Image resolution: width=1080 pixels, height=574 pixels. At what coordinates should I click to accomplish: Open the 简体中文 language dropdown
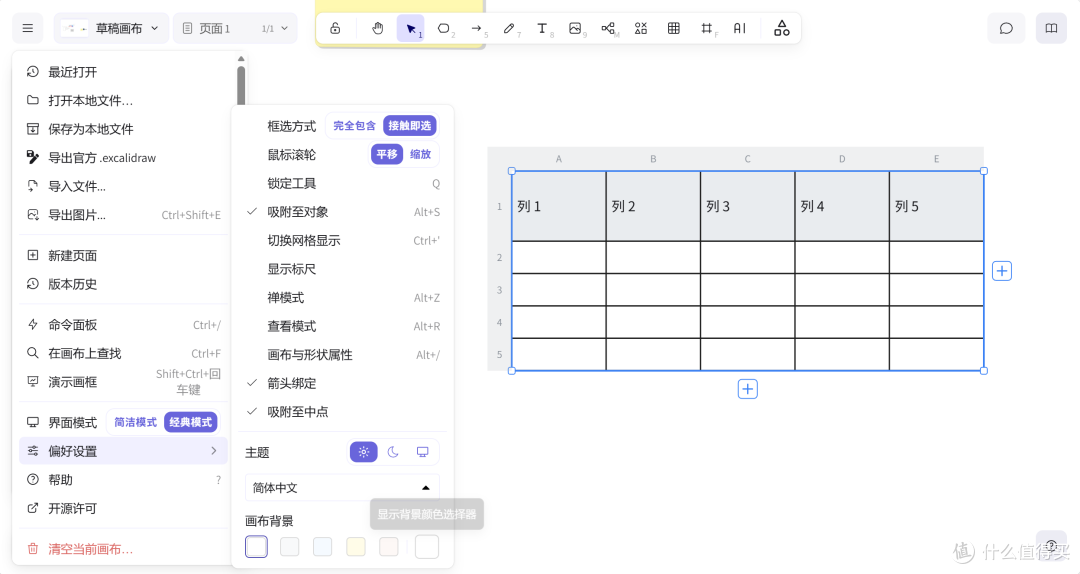coord(342,488)
